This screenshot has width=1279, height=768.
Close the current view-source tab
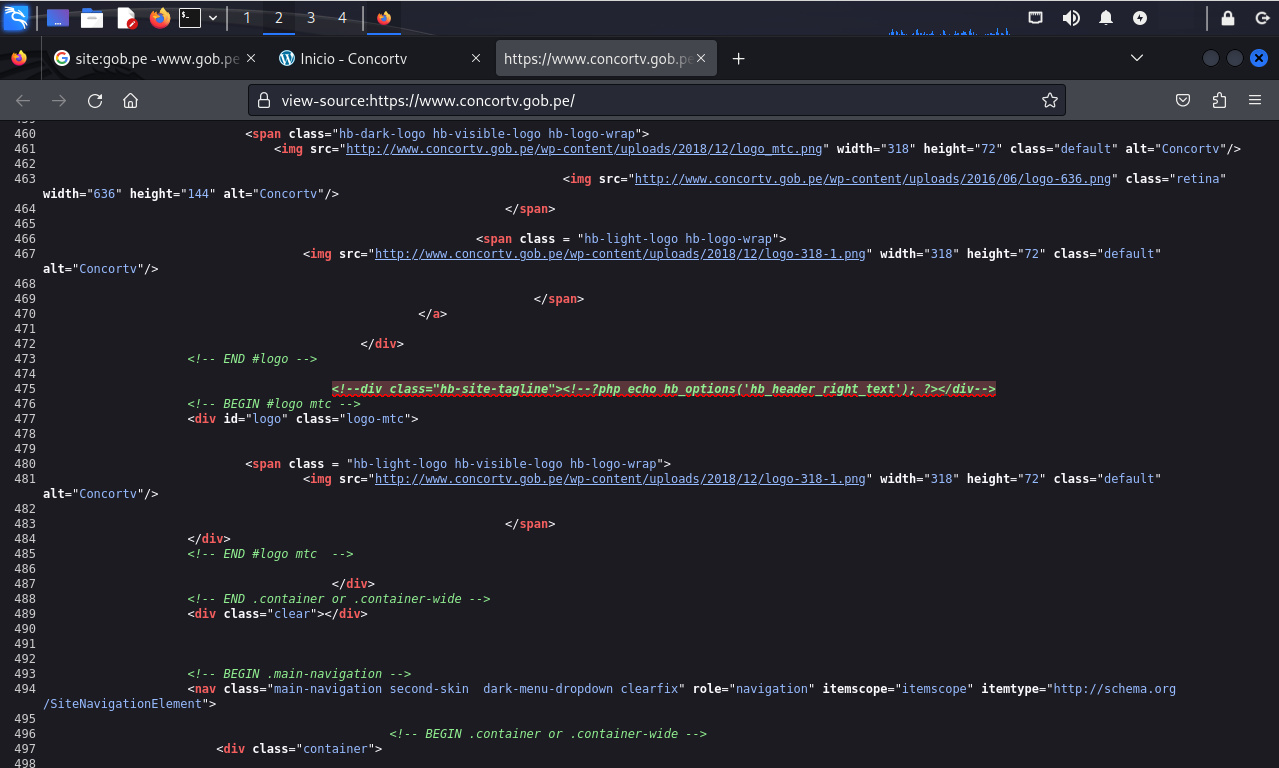pyautogui.click(x=702, y=59)
